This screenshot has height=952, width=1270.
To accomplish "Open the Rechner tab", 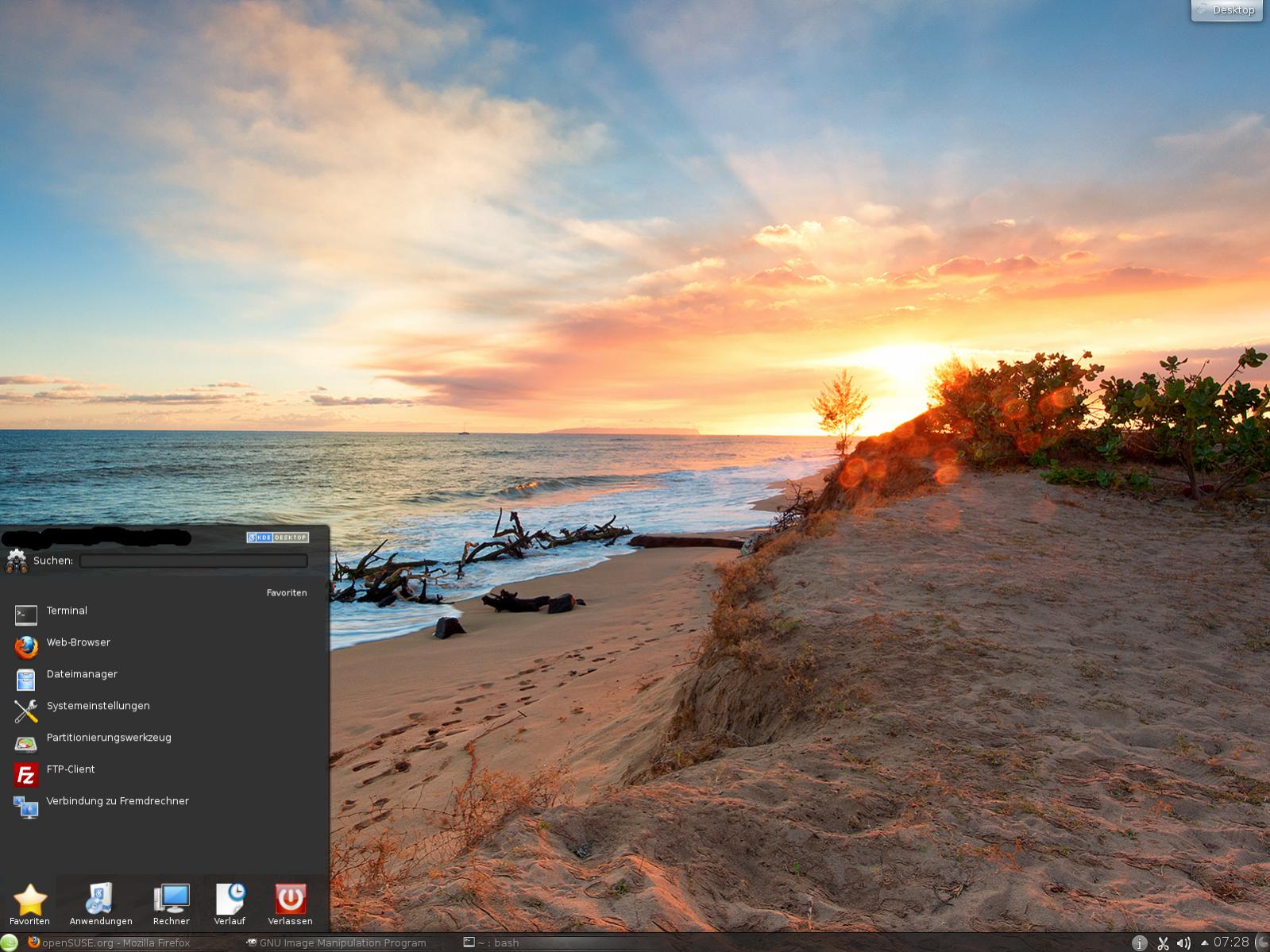I will point(172,904).
